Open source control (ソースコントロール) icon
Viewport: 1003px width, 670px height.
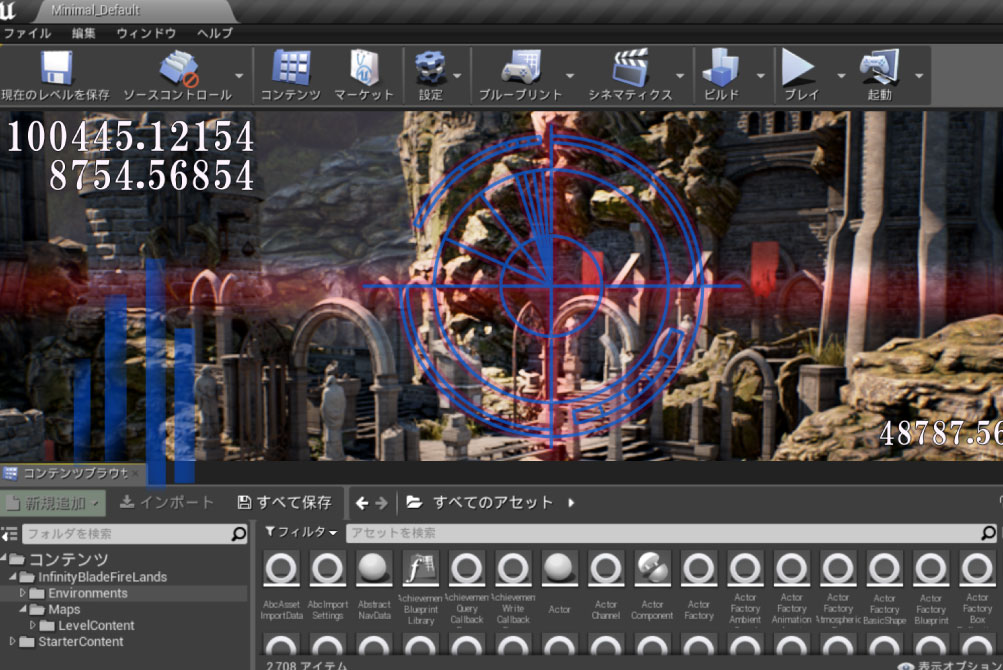(x=178, y=68)
